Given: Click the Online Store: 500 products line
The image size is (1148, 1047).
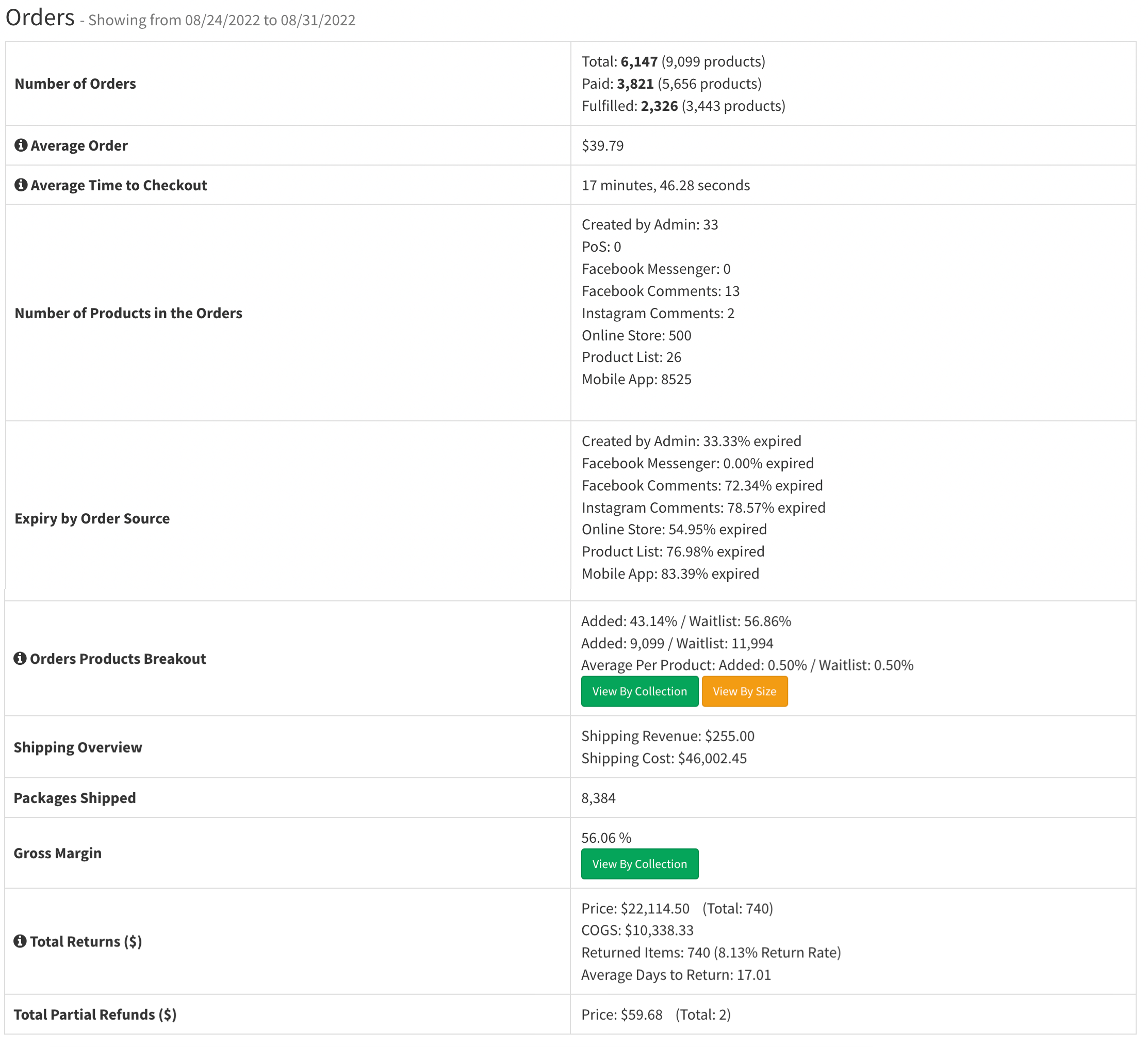Looking at the screenshot, I should (636, 336).
